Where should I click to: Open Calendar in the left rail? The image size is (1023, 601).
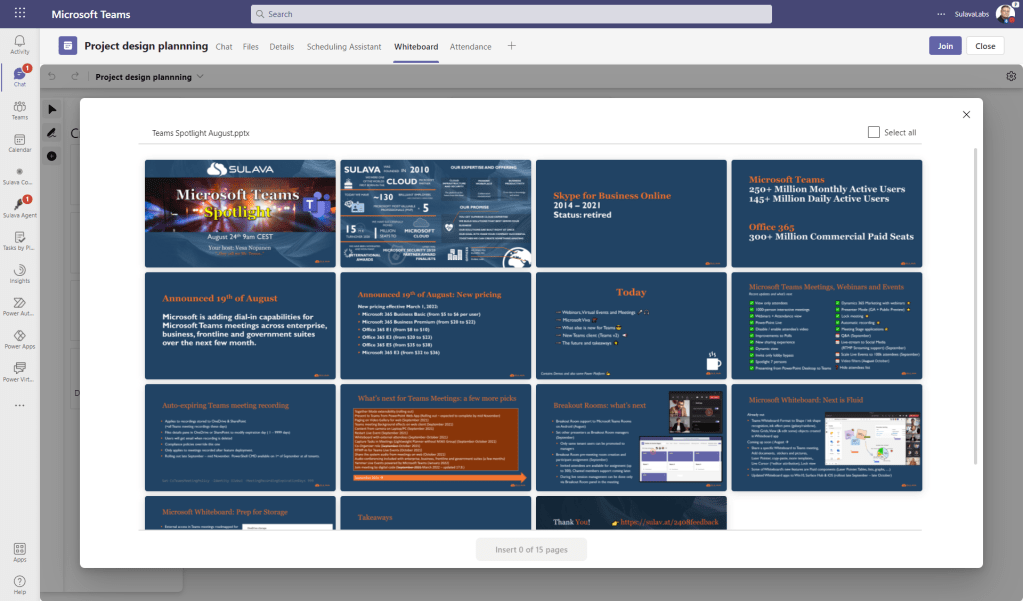(x=19, y=140)
